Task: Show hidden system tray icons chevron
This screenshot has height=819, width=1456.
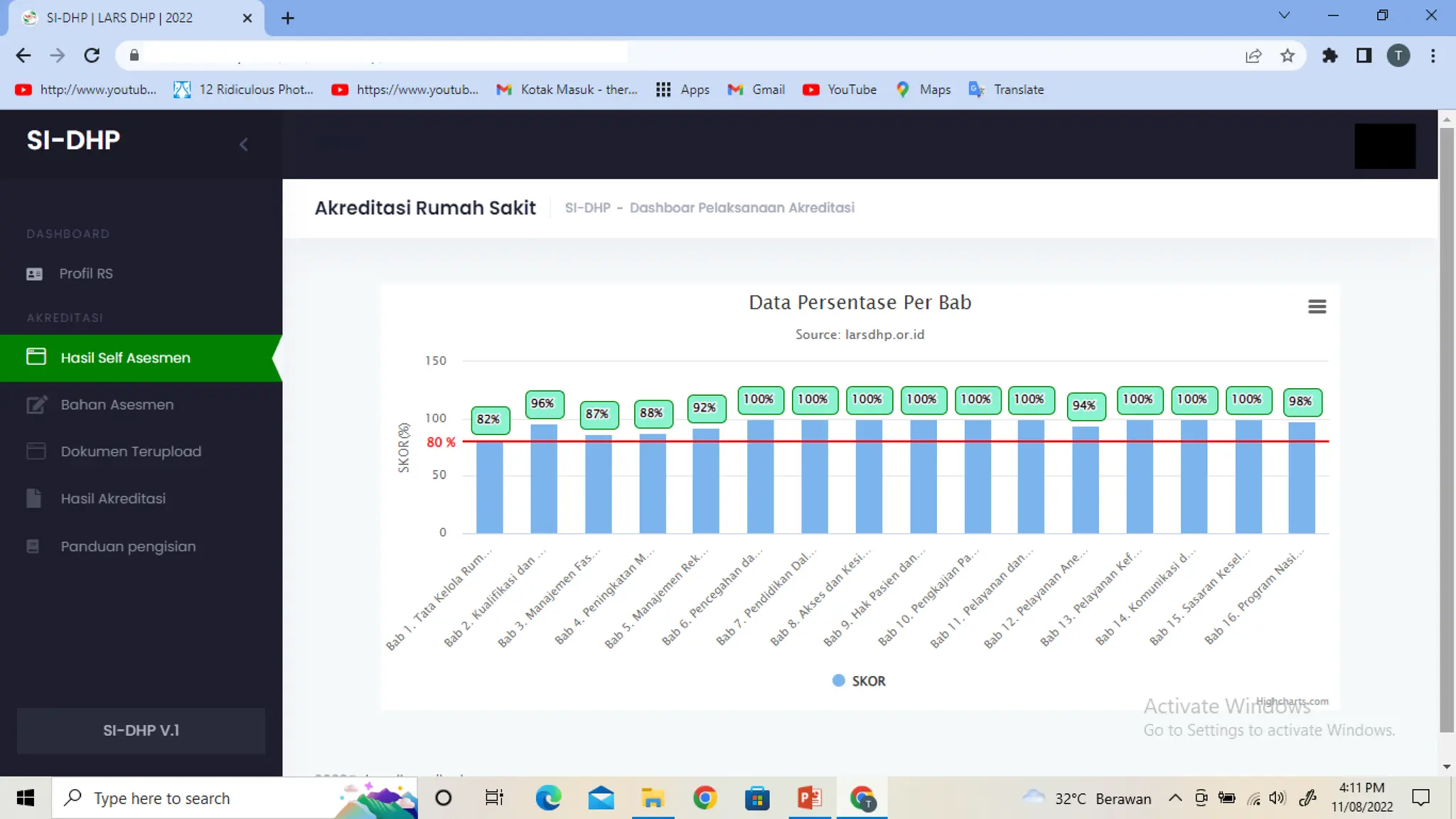Action: tap(1175, 798)
